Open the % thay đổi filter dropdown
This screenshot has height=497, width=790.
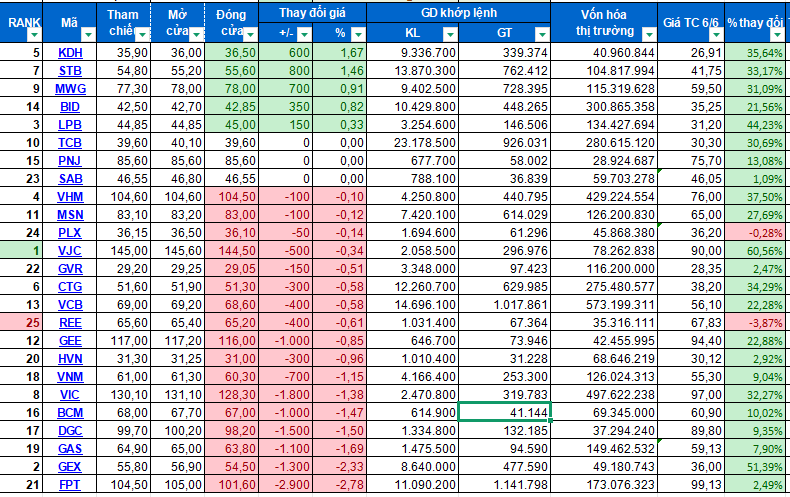[777, 35]
